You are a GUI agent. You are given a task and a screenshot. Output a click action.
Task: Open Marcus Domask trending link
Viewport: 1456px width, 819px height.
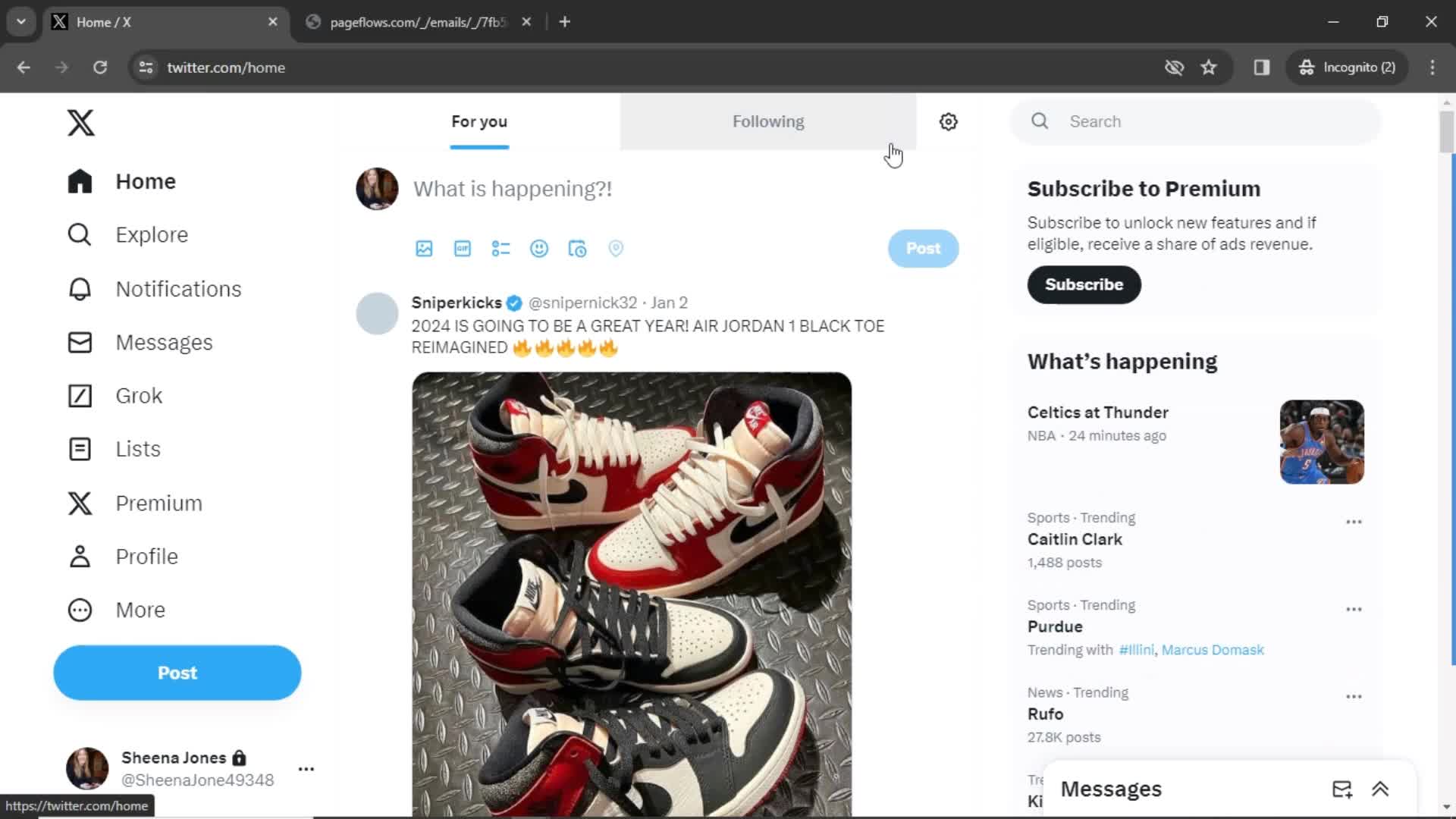1213,650
